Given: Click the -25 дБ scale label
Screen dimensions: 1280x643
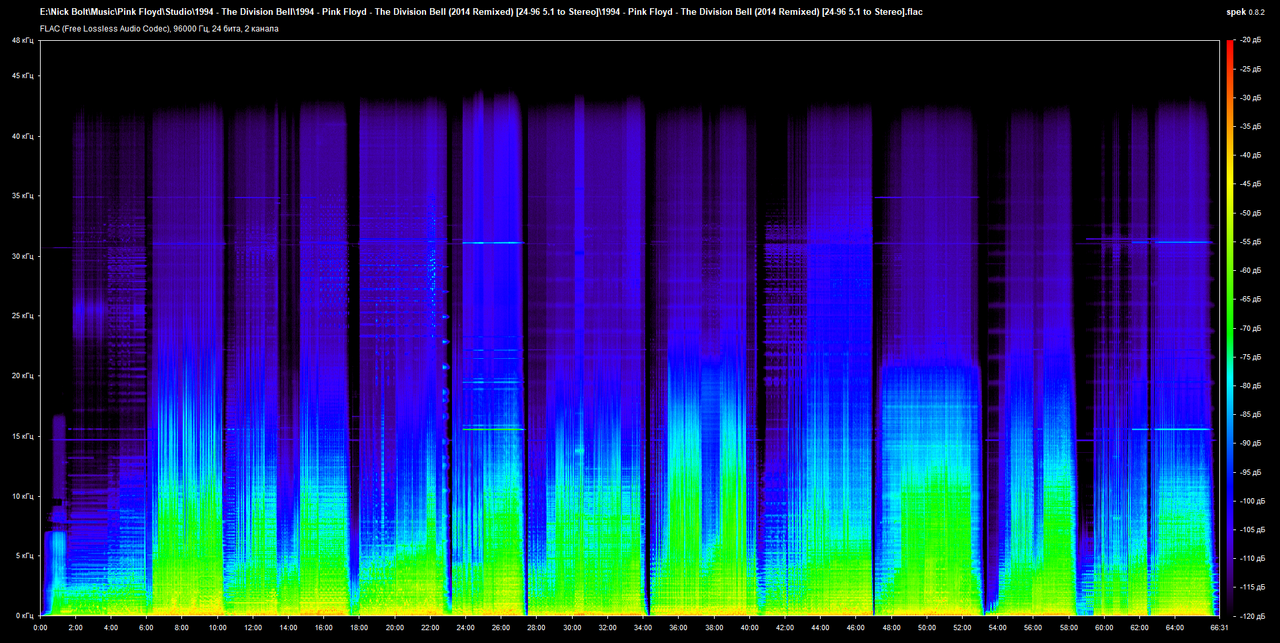Looking at the screenshot, I should point(1249,69).
